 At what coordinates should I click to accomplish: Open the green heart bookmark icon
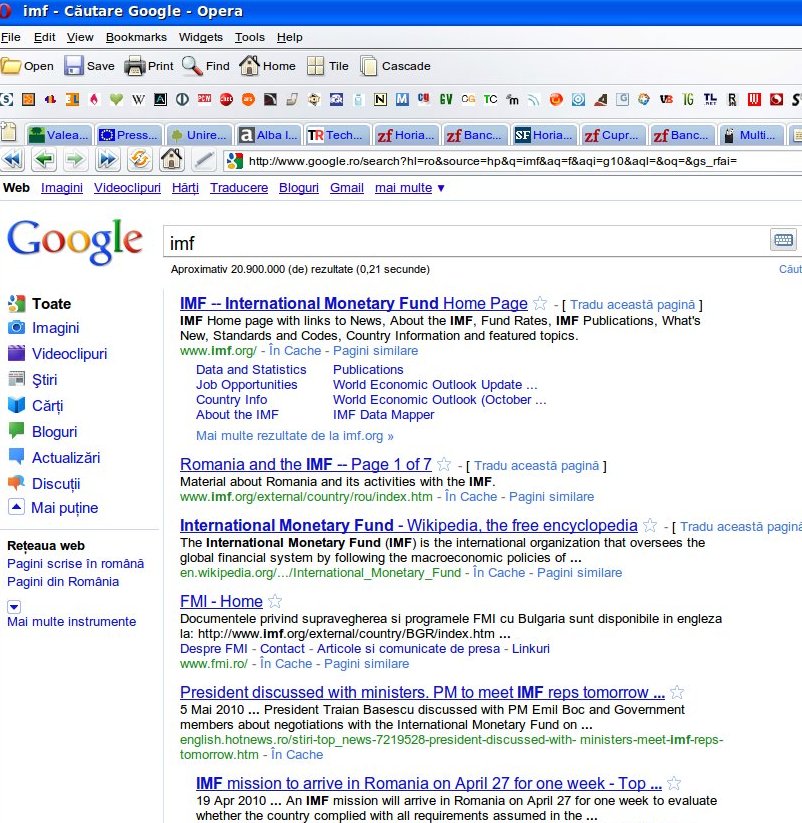(116, 99)
